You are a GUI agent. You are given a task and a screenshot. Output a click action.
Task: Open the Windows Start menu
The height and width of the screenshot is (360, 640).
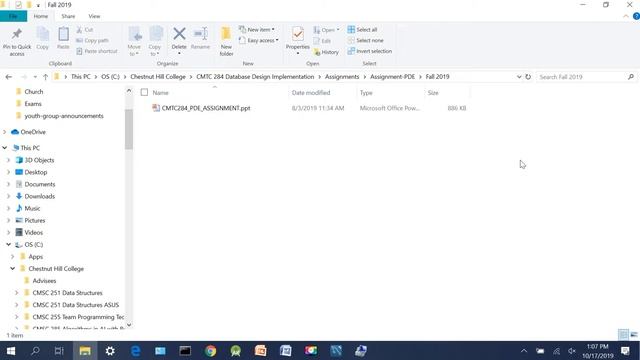[x=11, y=351]
